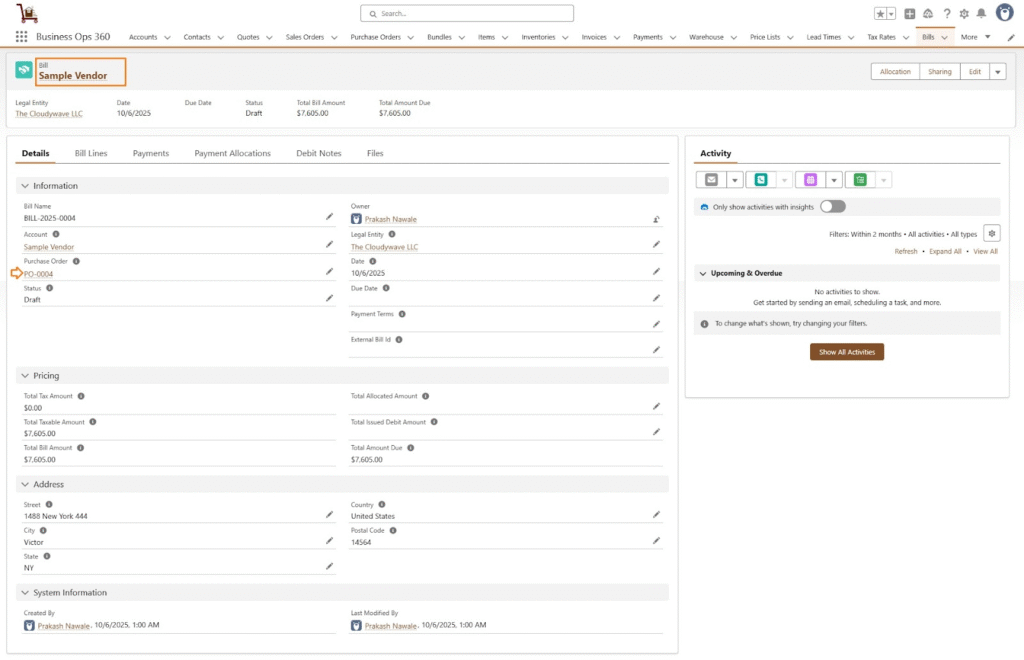Click the Show All Activities button

(846, 352)
